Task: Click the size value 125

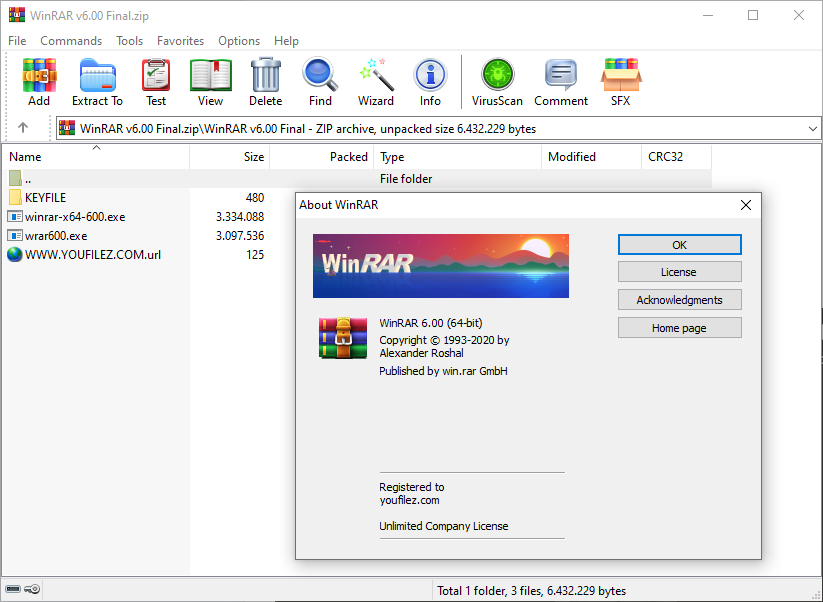Action: [255, 255]
